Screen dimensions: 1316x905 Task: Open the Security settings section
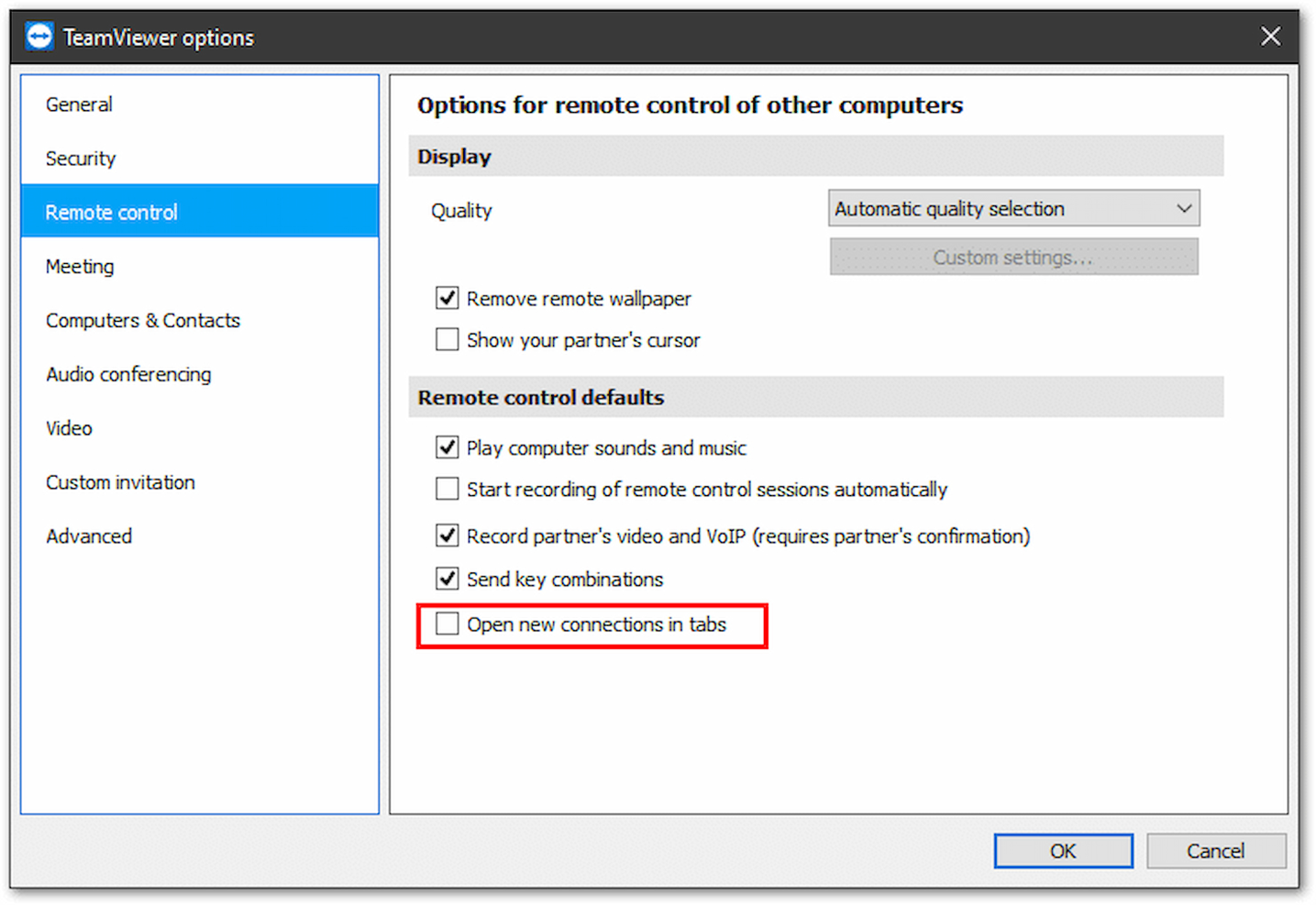[x=81, y=158]
